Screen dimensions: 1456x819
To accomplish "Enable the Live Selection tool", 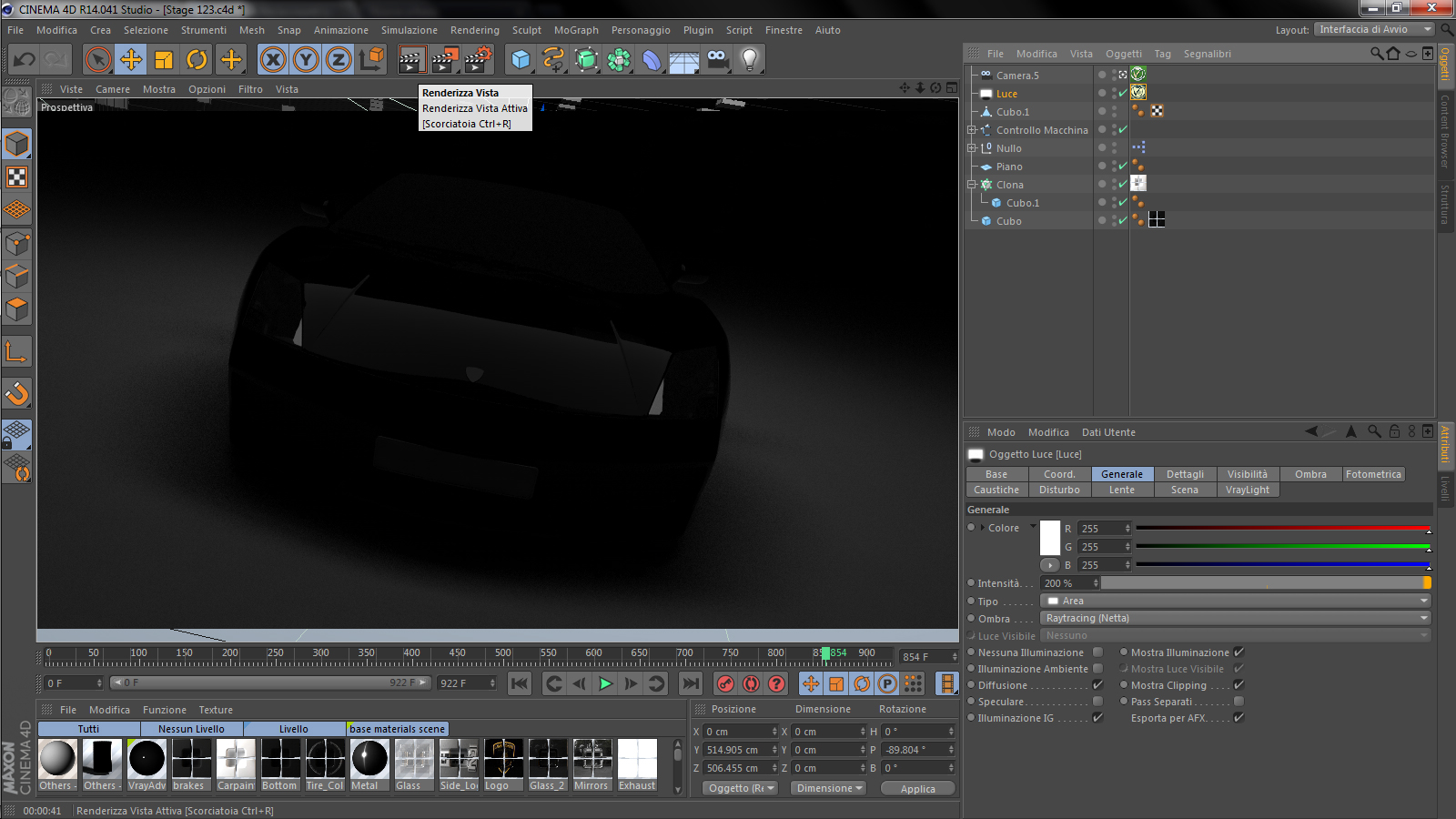I will pyautogui.click(x=97, y=60).
